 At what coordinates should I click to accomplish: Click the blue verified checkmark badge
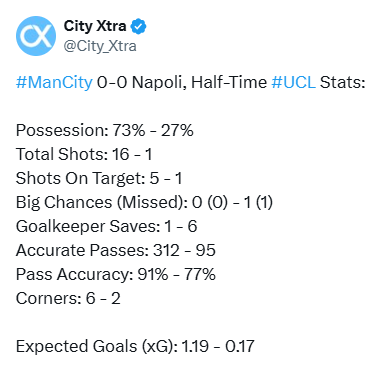click(138, 27)
